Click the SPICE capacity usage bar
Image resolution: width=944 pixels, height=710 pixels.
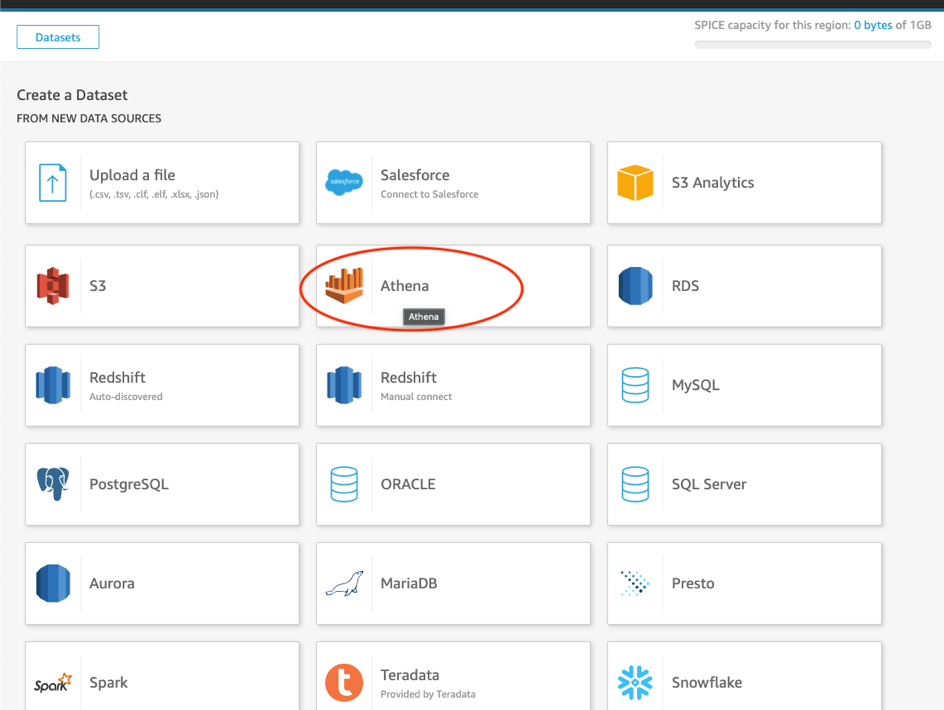pos(813,45)
